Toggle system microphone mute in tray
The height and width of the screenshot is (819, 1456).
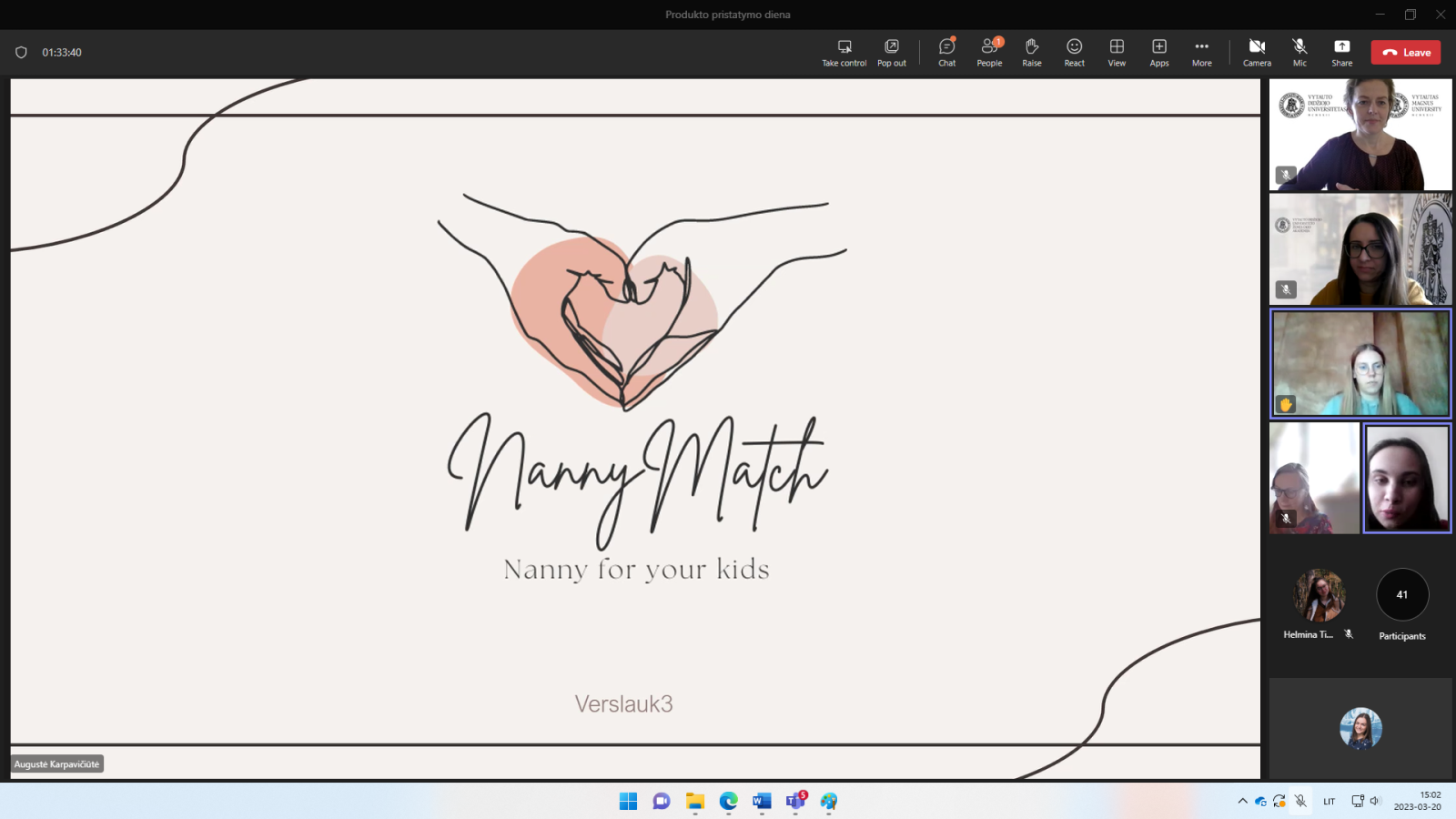1300,801
